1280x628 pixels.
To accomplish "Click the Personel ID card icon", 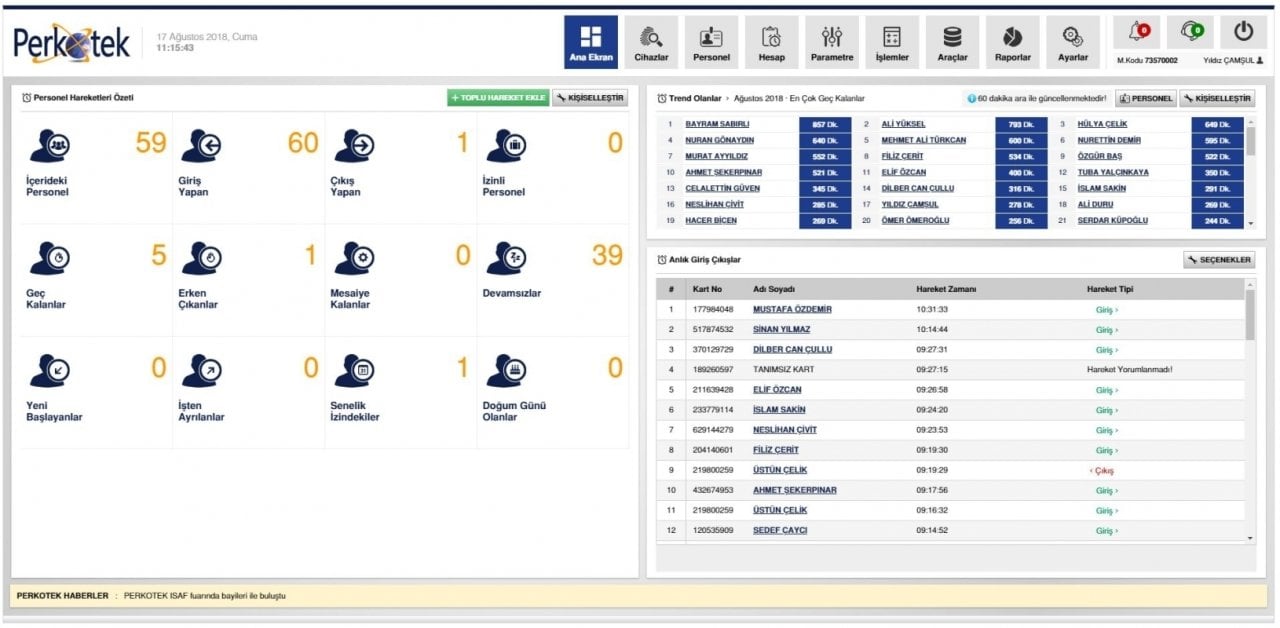I will (711, 37).
